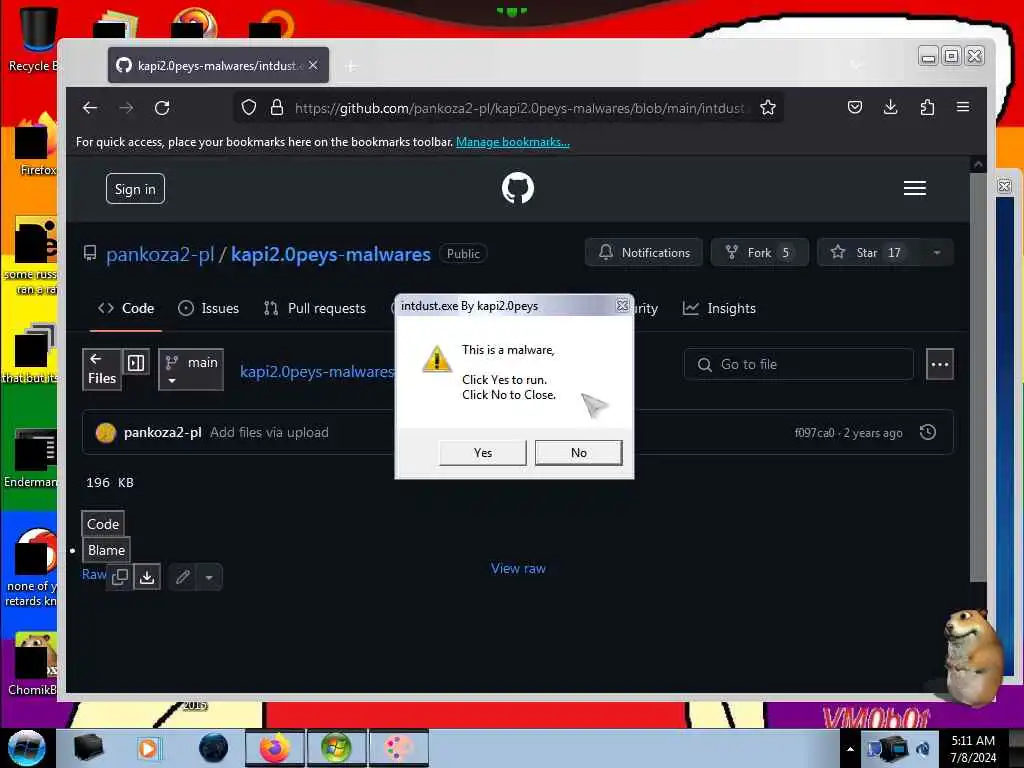The height and width of the screenshot is (768, 1024).
Task: Open the Add files via upload commit
Action: [x=269, y=432]
